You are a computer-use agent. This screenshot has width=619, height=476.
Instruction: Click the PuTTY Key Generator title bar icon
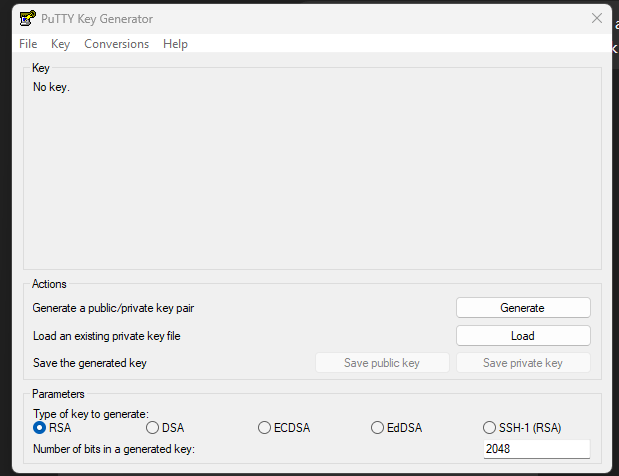28,19
